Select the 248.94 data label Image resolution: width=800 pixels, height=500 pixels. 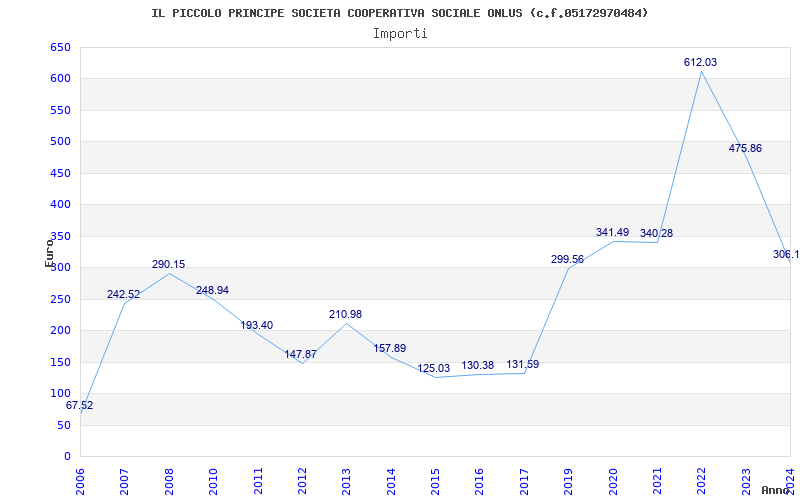click(x=212, y=291)
